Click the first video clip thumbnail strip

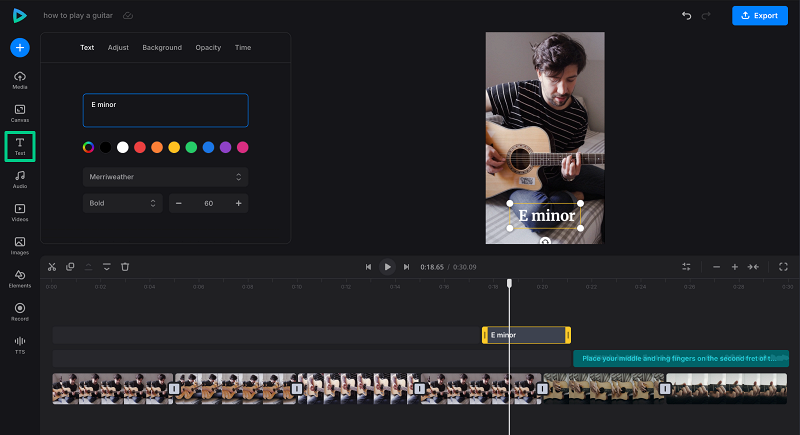111,389
